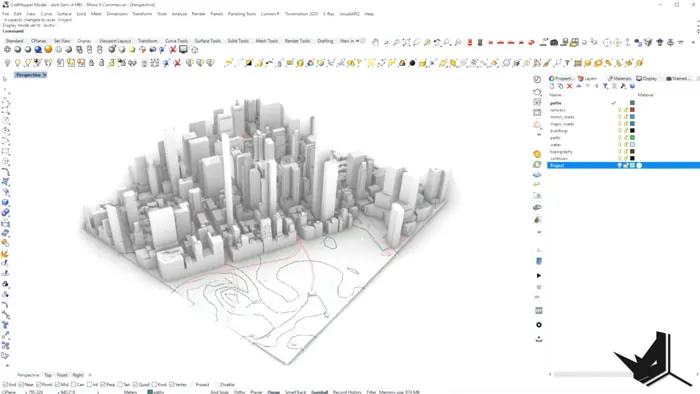The width and height of the screenshot is (700, 394).
Task: Switch to the Front viewport tab
Action: coord(62,375)
